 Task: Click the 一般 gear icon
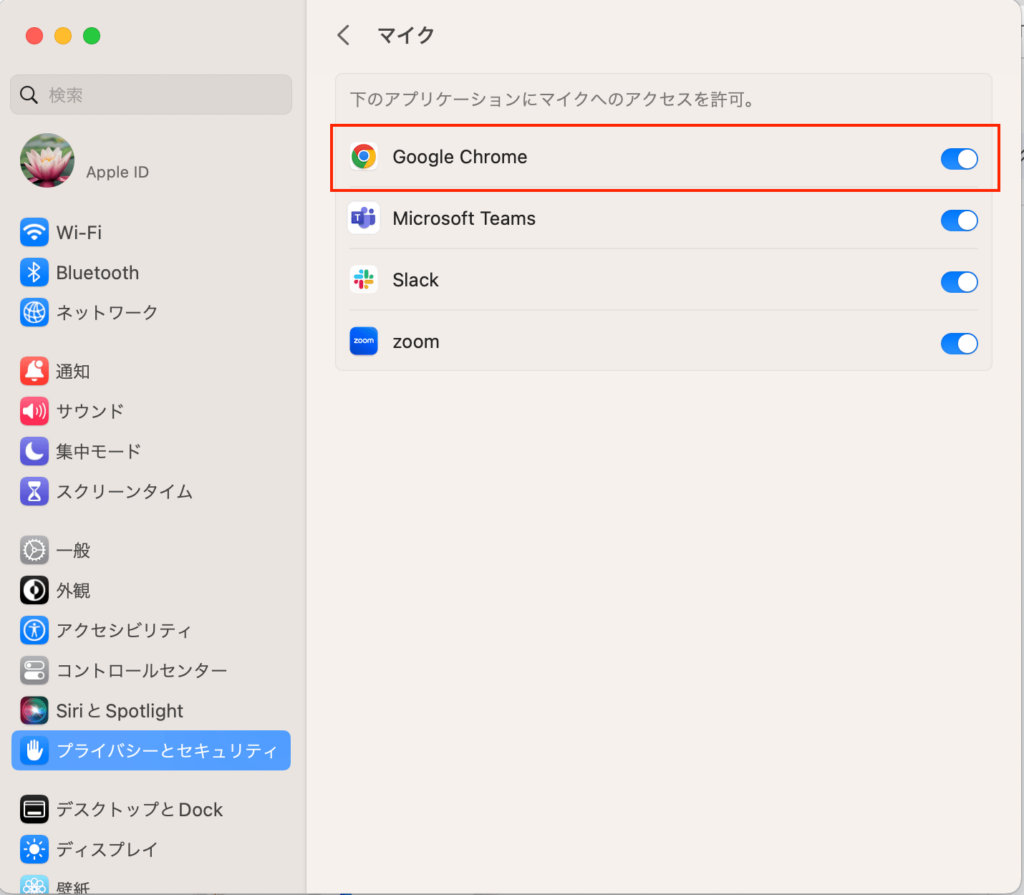34,550
